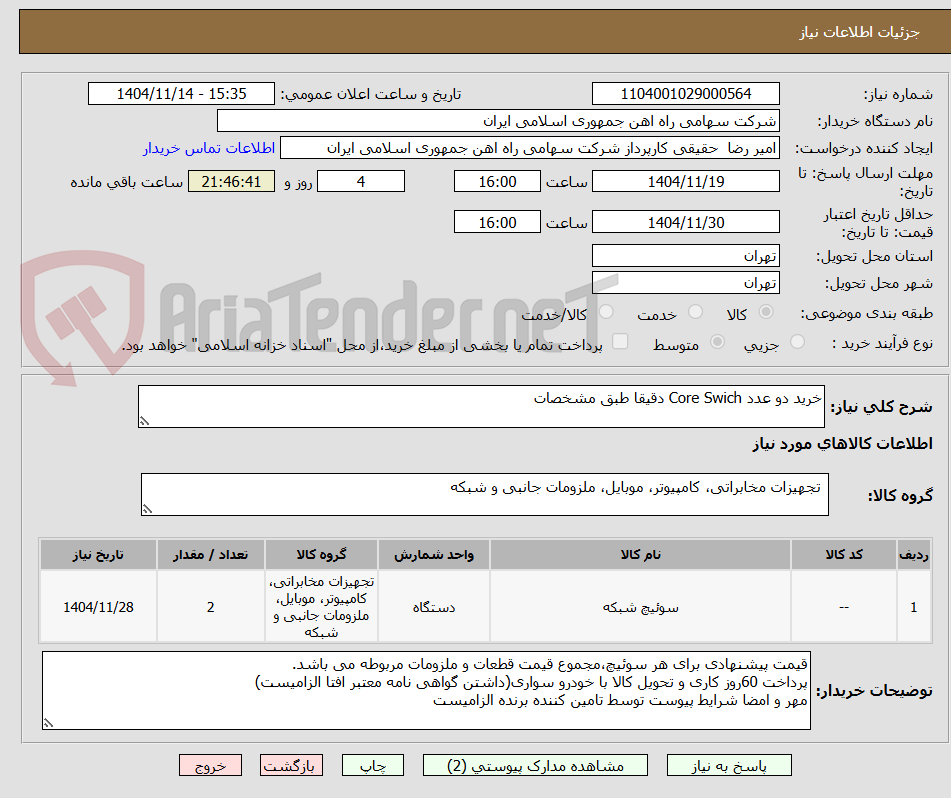951x798 pixels.
Task: Click the resize handle of شرح کلی نیاز box
Action: [144, 421]
